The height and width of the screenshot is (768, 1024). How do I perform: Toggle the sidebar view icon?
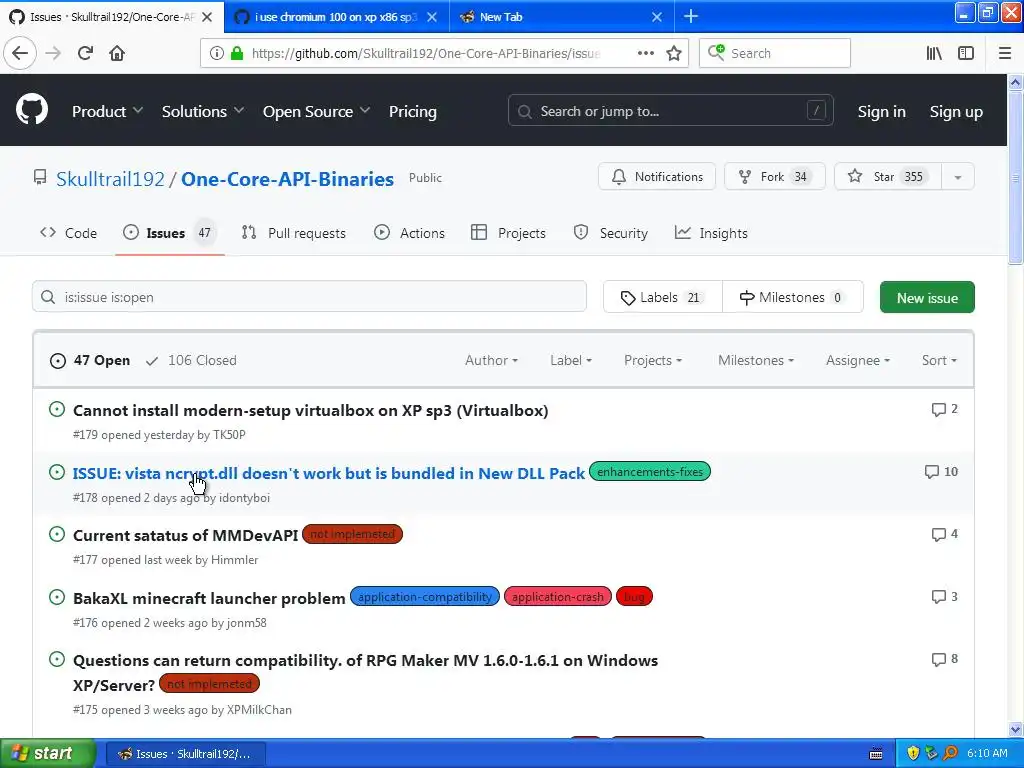pyautogui.click(x=966, y=54)
